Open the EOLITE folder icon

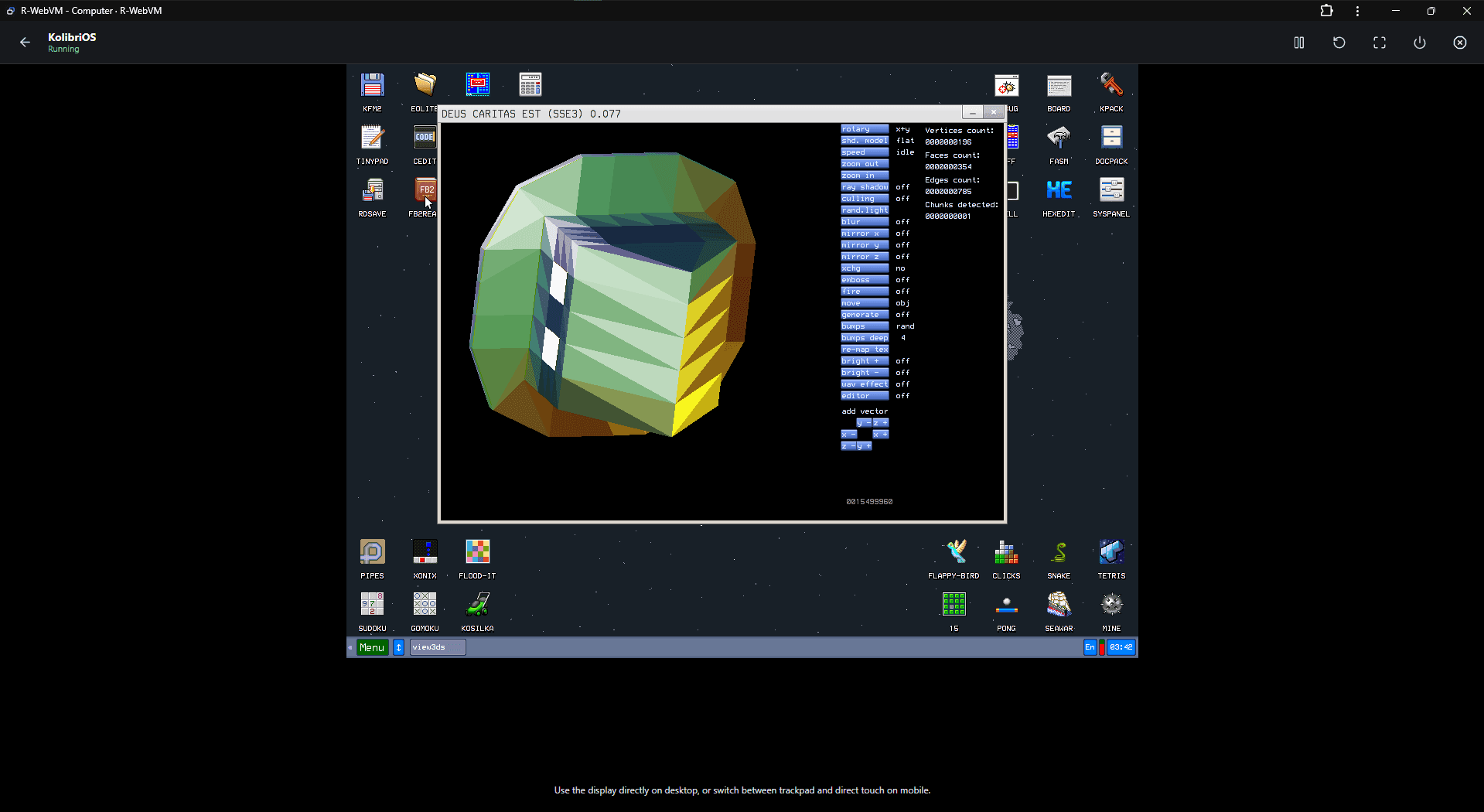pos(425,85)
